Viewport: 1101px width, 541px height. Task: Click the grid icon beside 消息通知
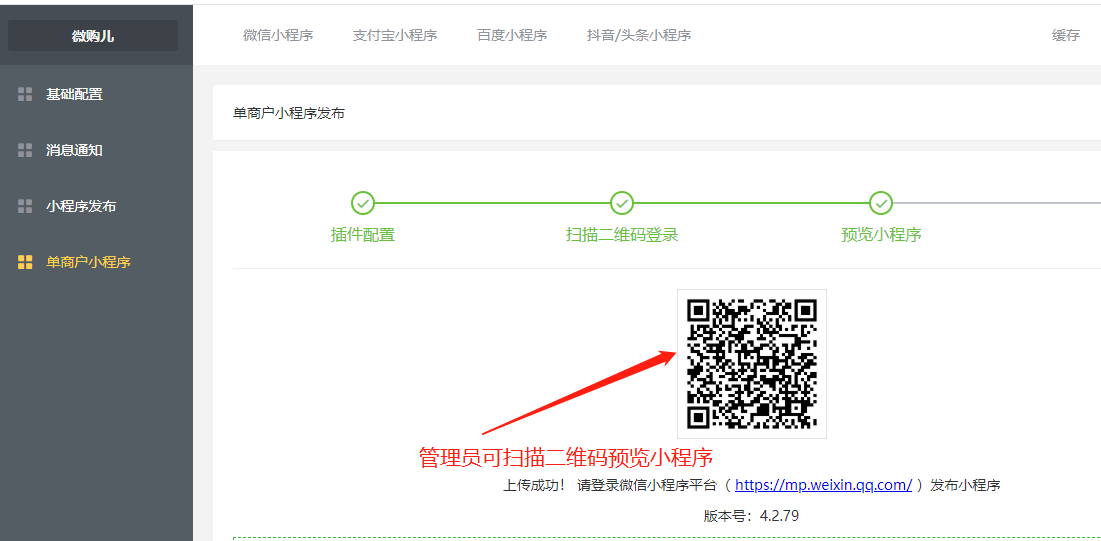(x=25, y=150)
